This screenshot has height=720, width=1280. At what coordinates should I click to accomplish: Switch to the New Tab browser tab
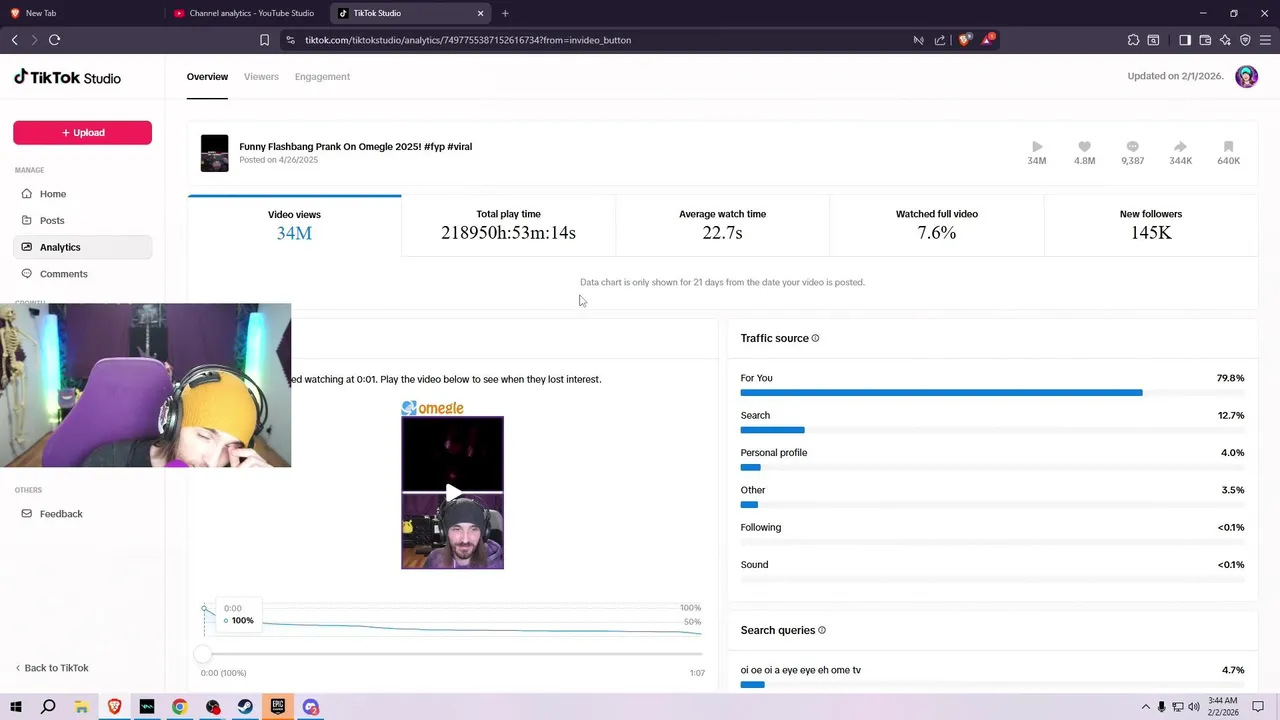pyautogui.click(x=80, y=13)
